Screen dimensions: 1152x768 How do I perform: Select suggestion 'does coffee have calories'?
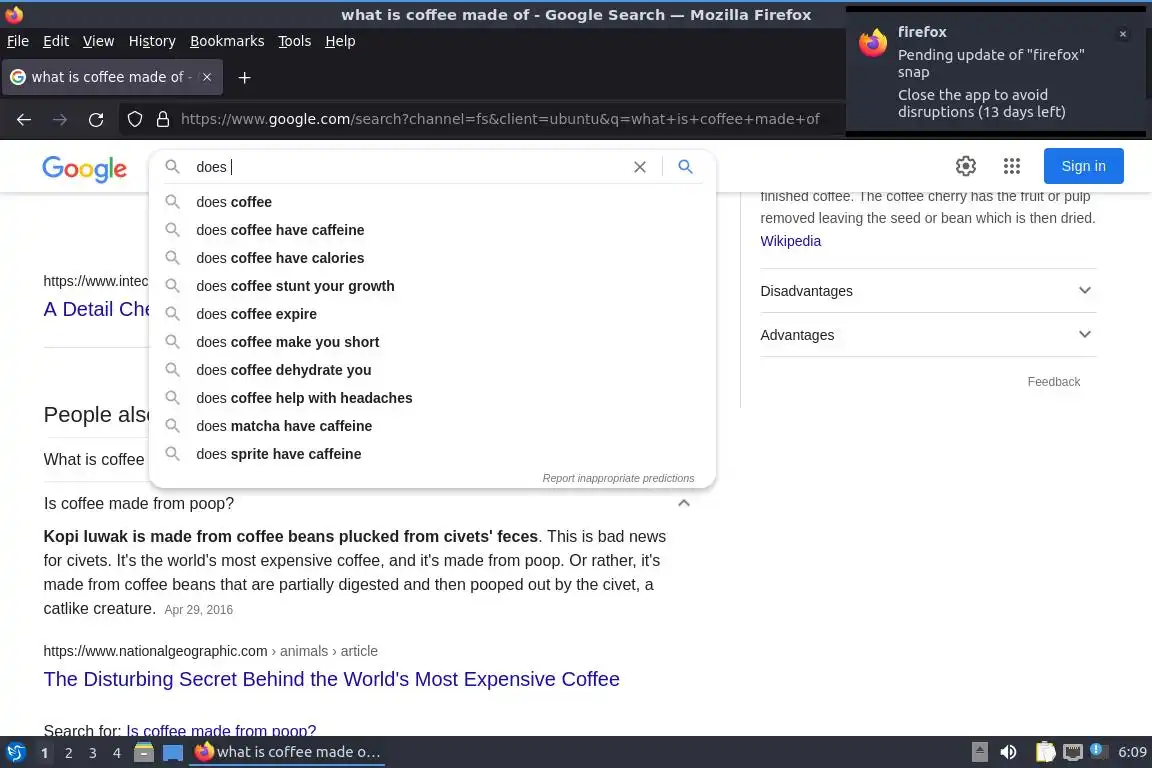(x=432, y=258)
